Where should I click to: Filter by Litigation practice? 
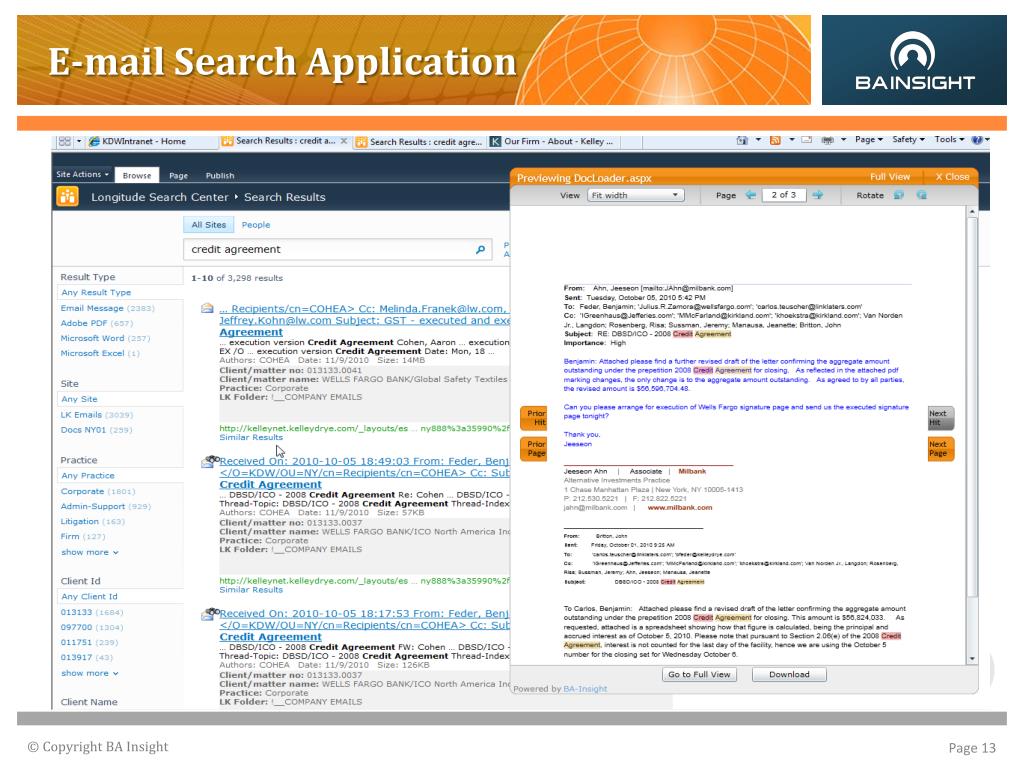[92, 521]
